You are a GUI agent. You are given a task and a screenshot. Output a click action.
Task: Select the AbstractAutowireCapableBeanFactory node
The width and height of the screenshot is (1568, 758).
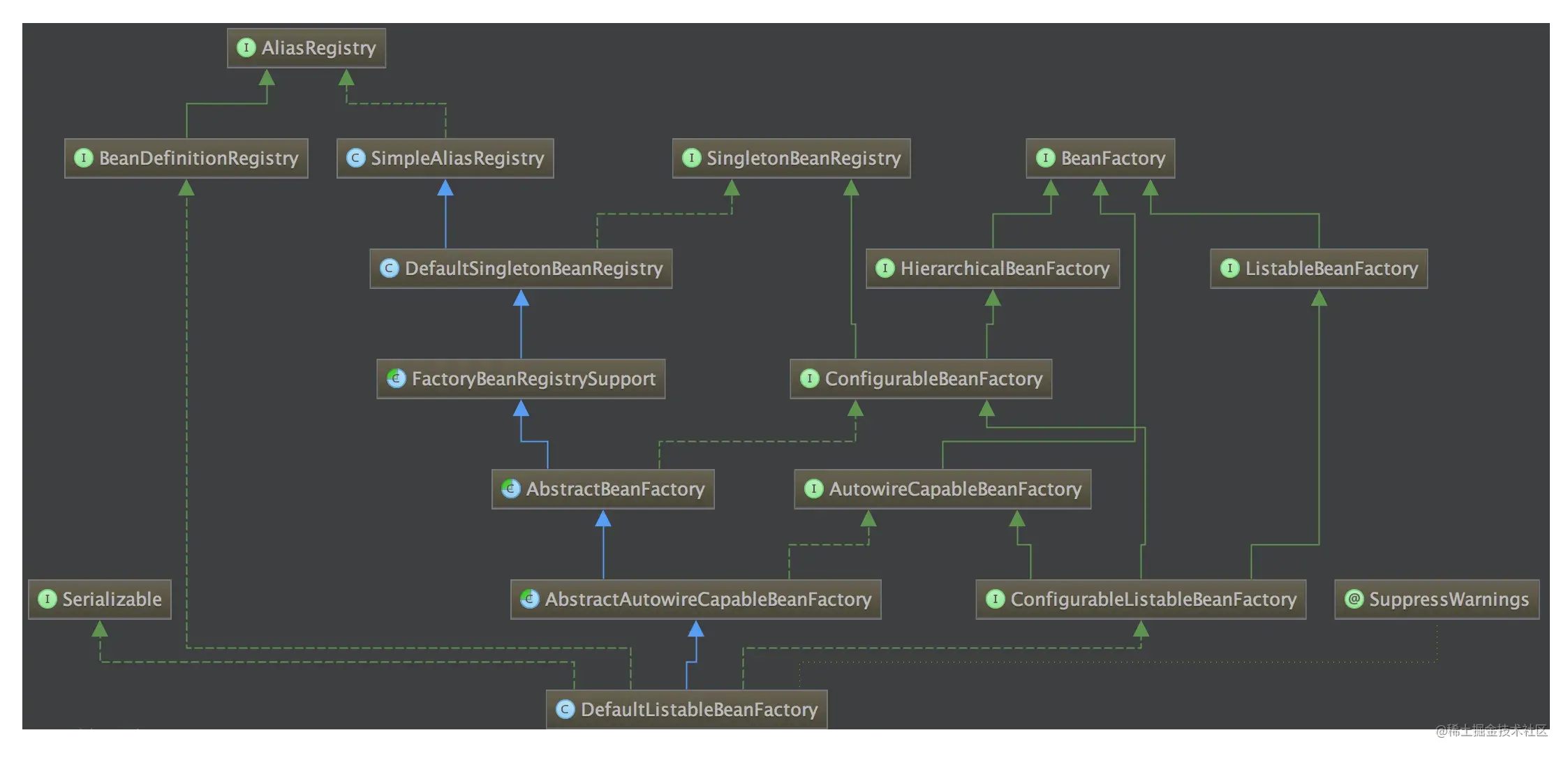point(695,599)
